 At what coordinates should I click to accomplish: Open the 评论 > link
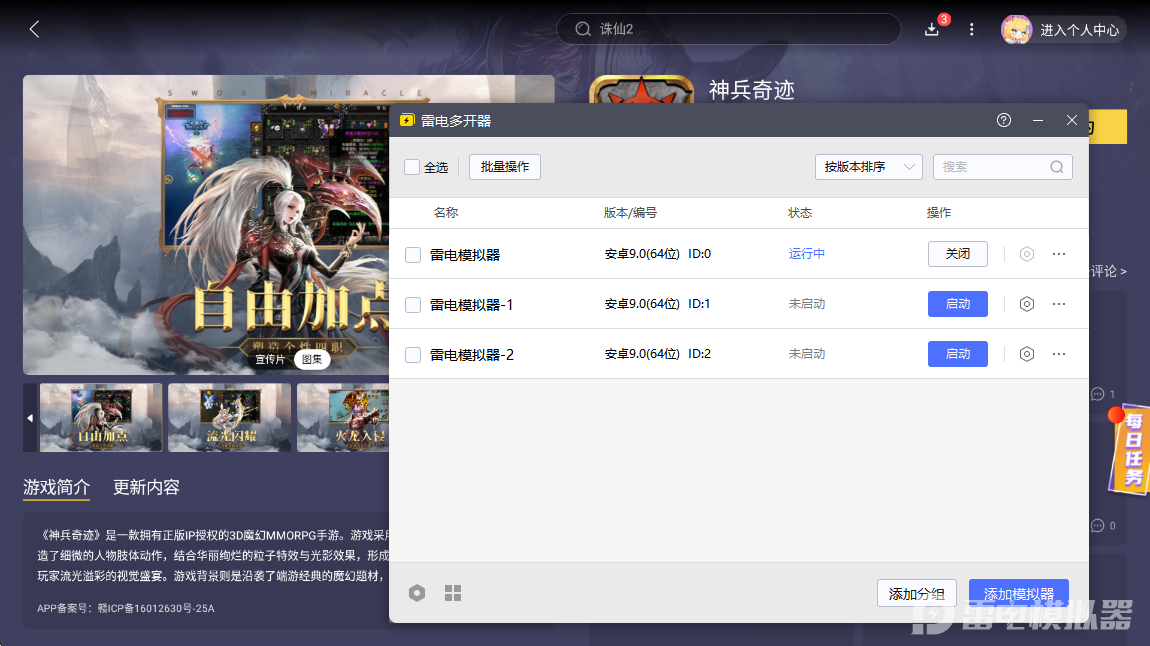pyautogui.click(x=1107, y=271)
